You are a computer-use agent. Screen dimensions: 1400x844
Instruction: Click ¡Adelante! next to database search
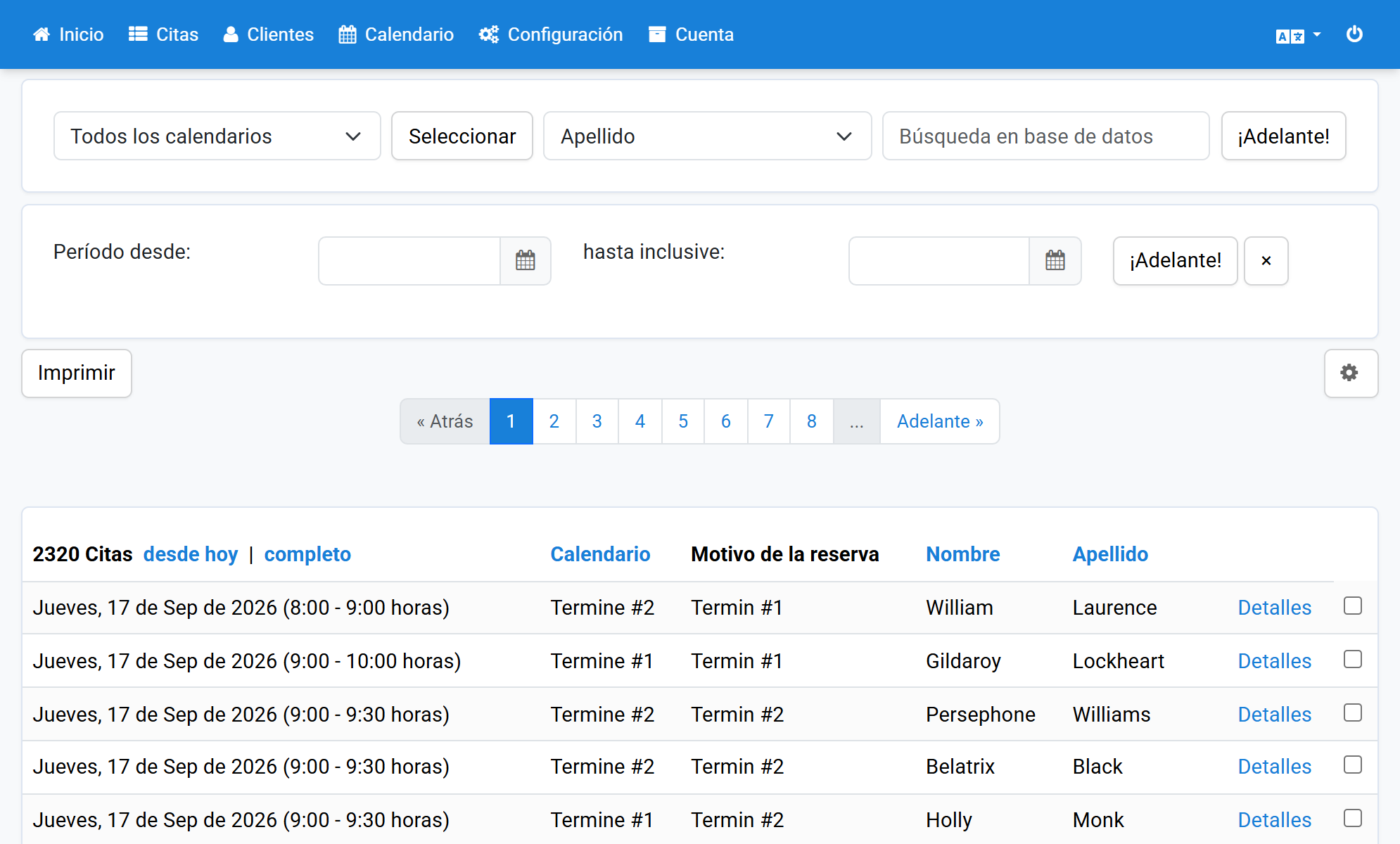(1284, 136)
